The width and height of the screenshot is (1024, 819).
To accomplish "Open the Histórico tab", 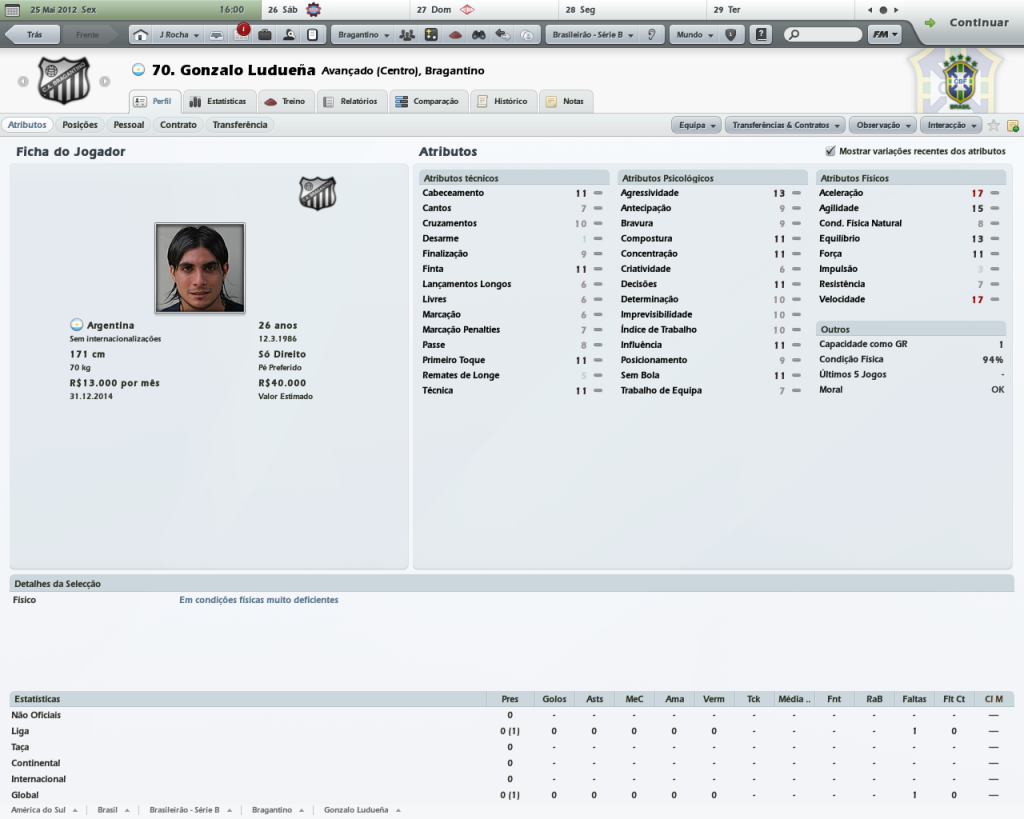I will 502,102.
